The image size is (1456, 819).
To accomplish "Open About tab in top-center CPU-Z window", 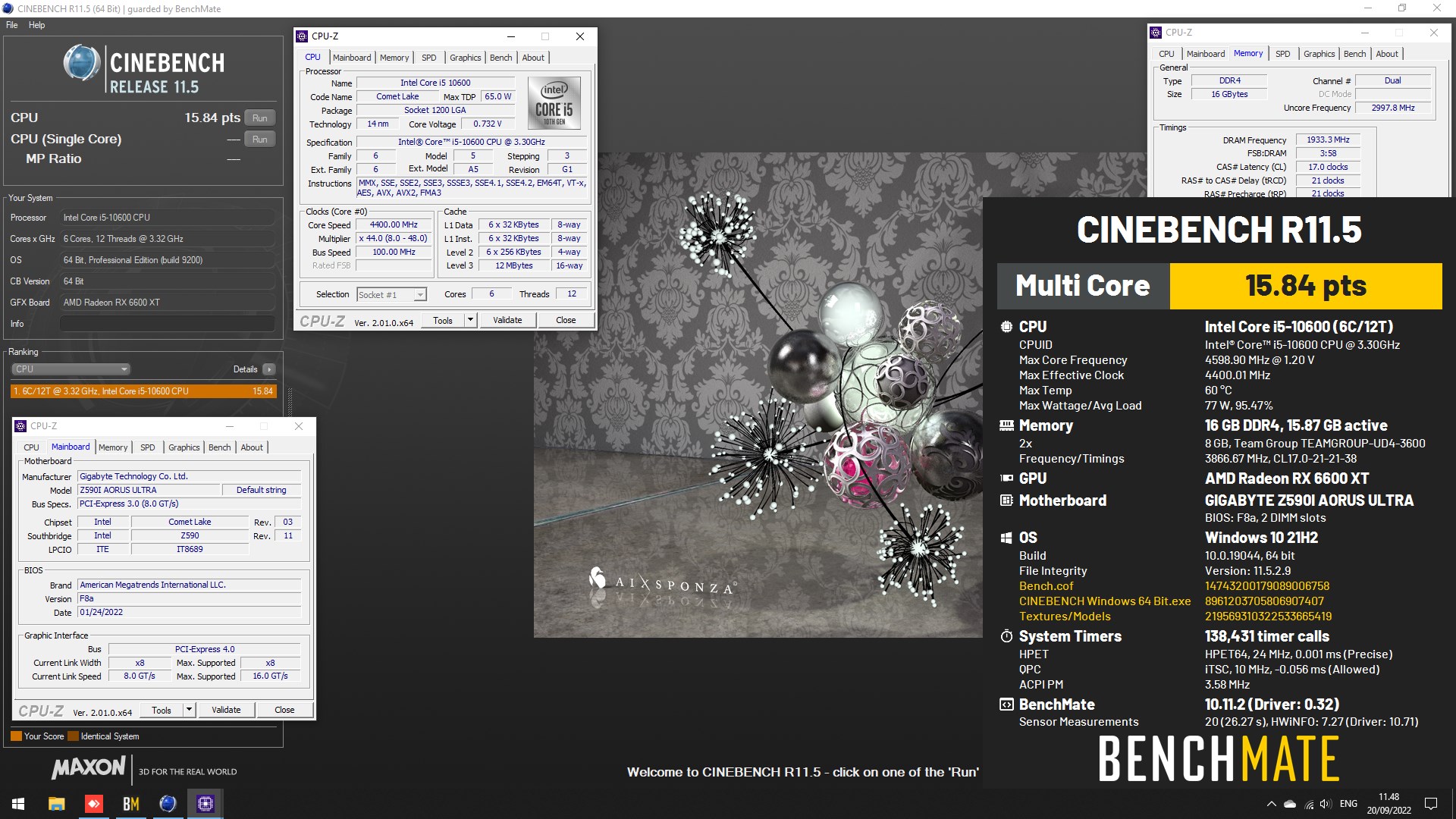I will pyautogui.click(x=533, y=58).
